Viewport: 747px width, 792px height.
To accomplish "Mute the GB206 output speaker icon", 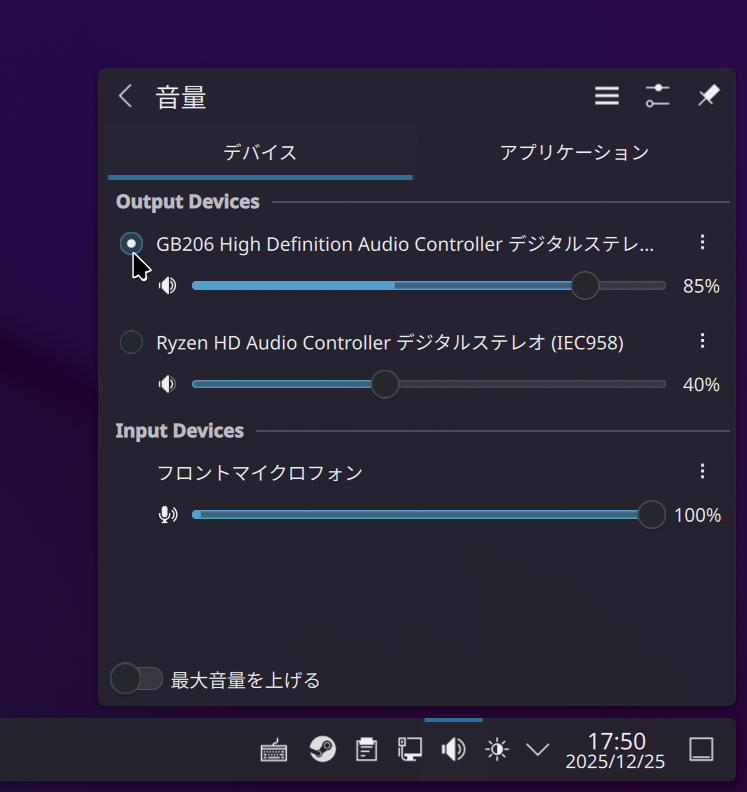I will 168,286.
